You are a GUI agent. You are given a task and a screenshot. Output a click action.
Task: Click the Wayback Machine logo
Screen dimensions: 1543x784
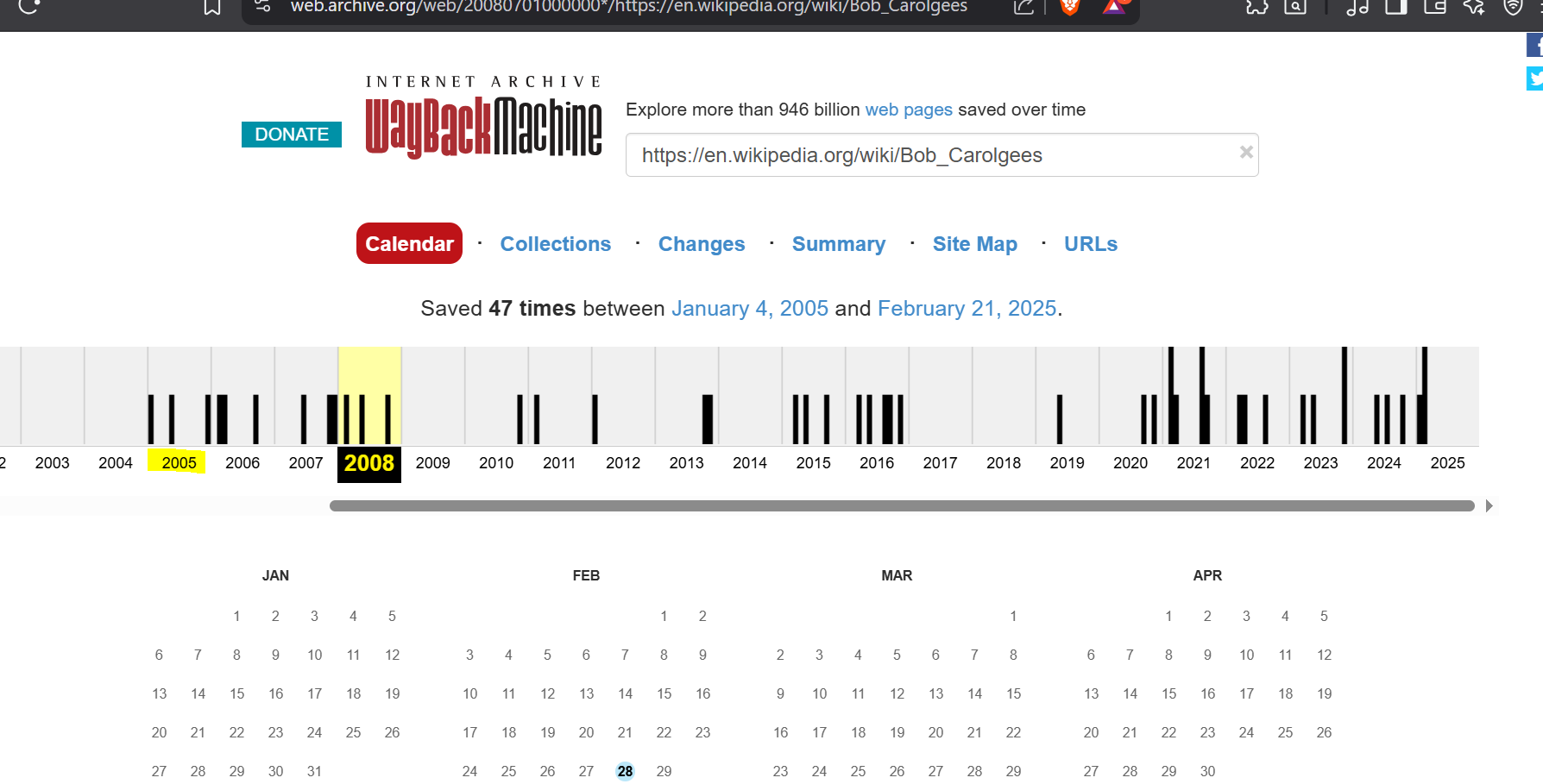(x=483, y=117)
